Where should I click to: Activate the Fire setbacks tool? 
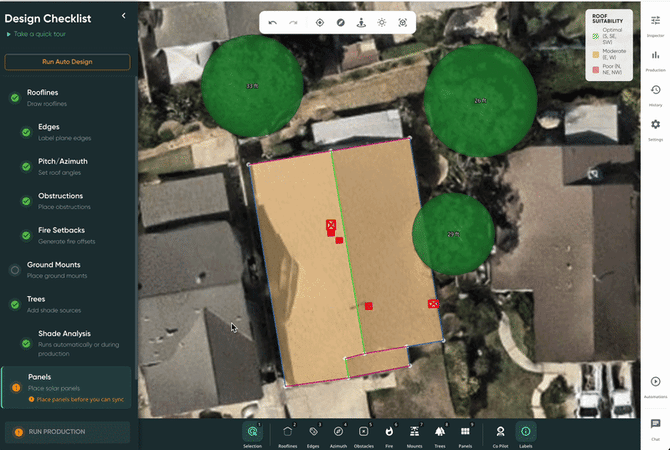(x=389, y=431)
